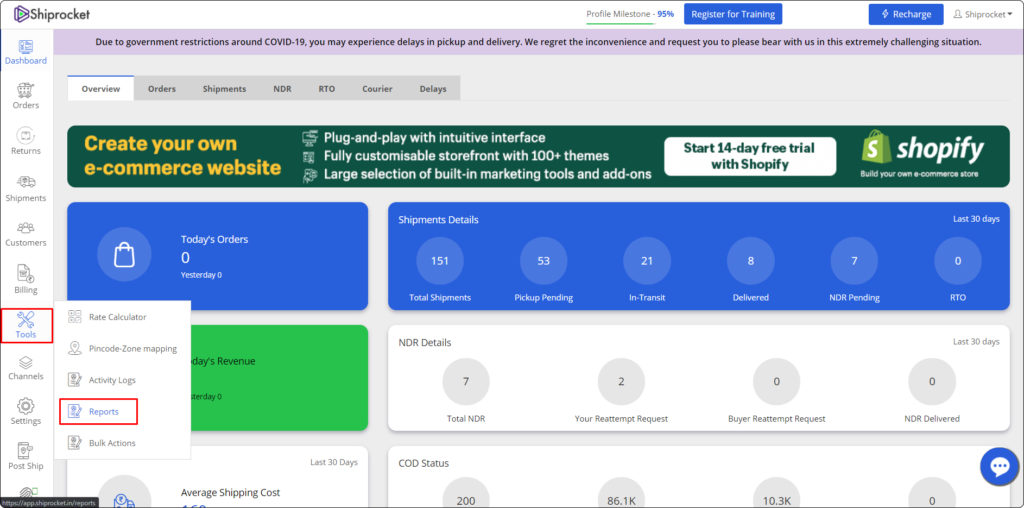
Task: Click the Recharge button
Action: [906, 14]
